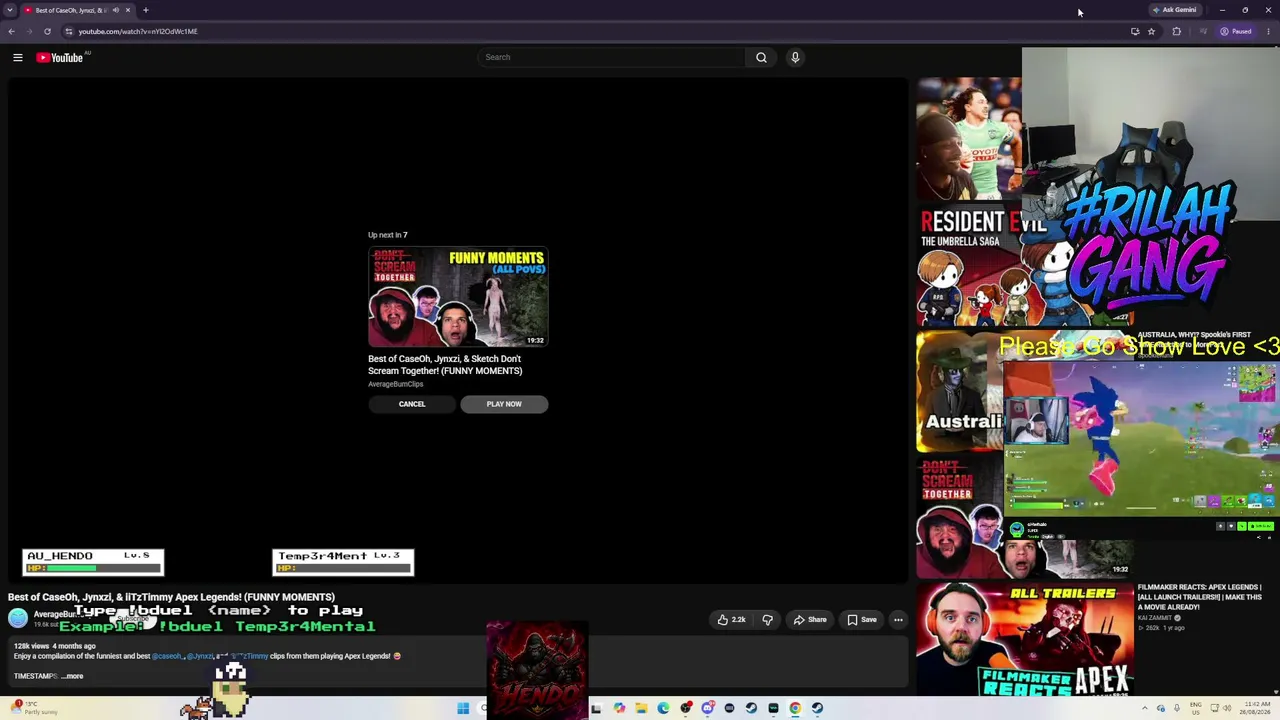Image resolution: width=1280 pixels, height=720 pixels.
Task: Expand the tab search dropdown arrow
Action: point(10,10)
